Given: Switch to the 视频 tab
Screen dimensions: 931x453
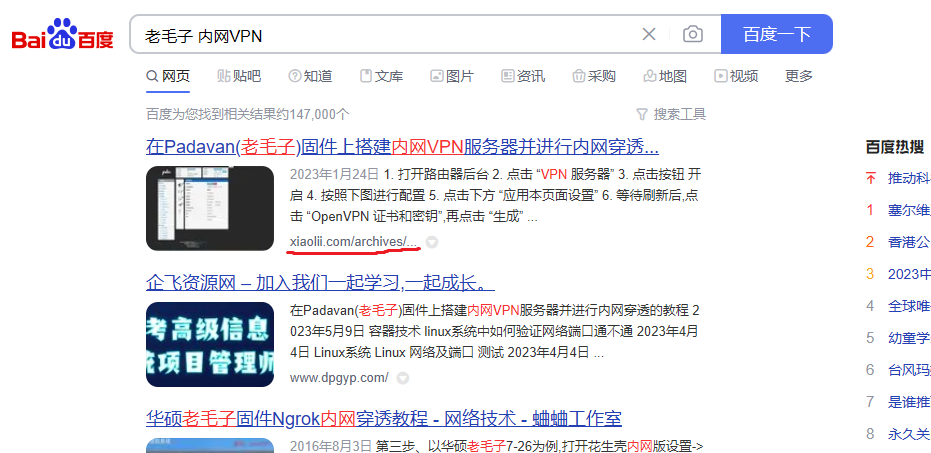Looking at the screenshot, I should tap(736, 76).
